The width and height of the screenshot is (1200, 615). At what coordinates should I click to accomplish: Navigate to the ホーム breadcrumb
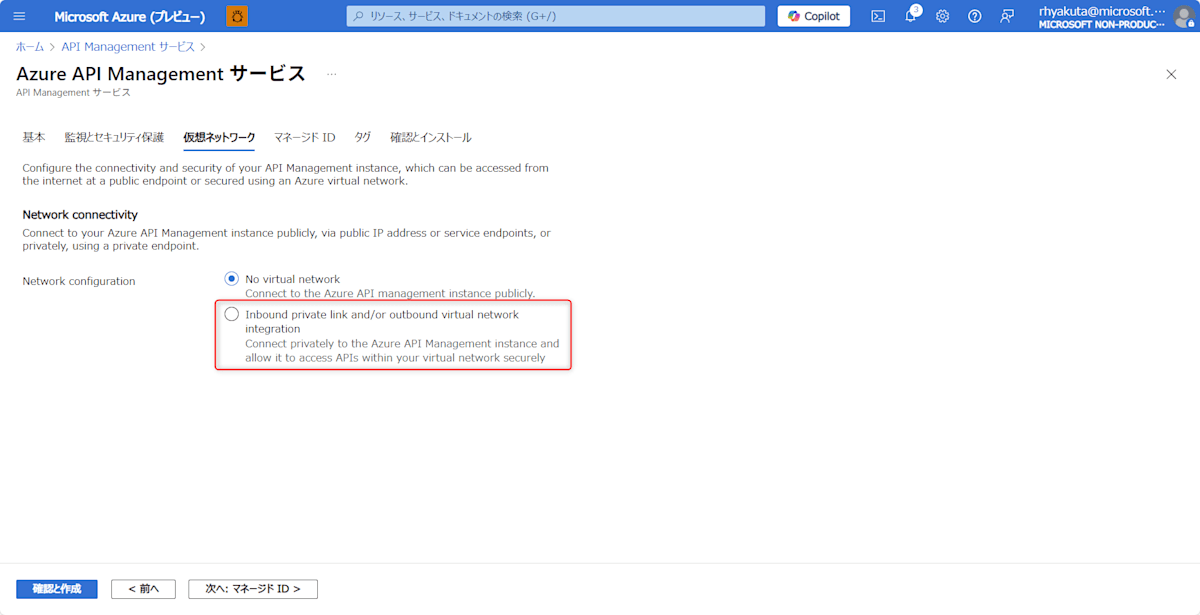pyautogui.click(x=30, y=47)
